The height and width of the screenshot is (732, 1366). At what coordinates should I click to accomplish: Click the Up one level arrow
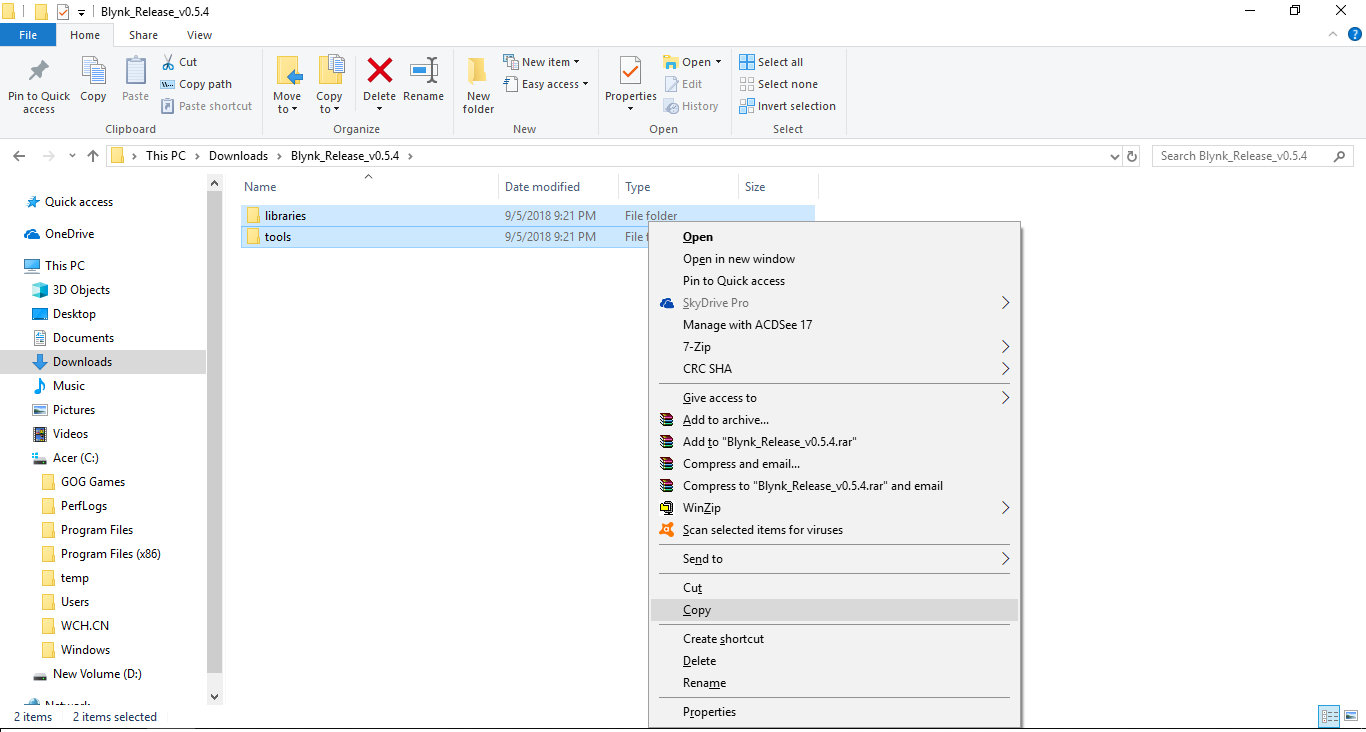tap(93, 156)
